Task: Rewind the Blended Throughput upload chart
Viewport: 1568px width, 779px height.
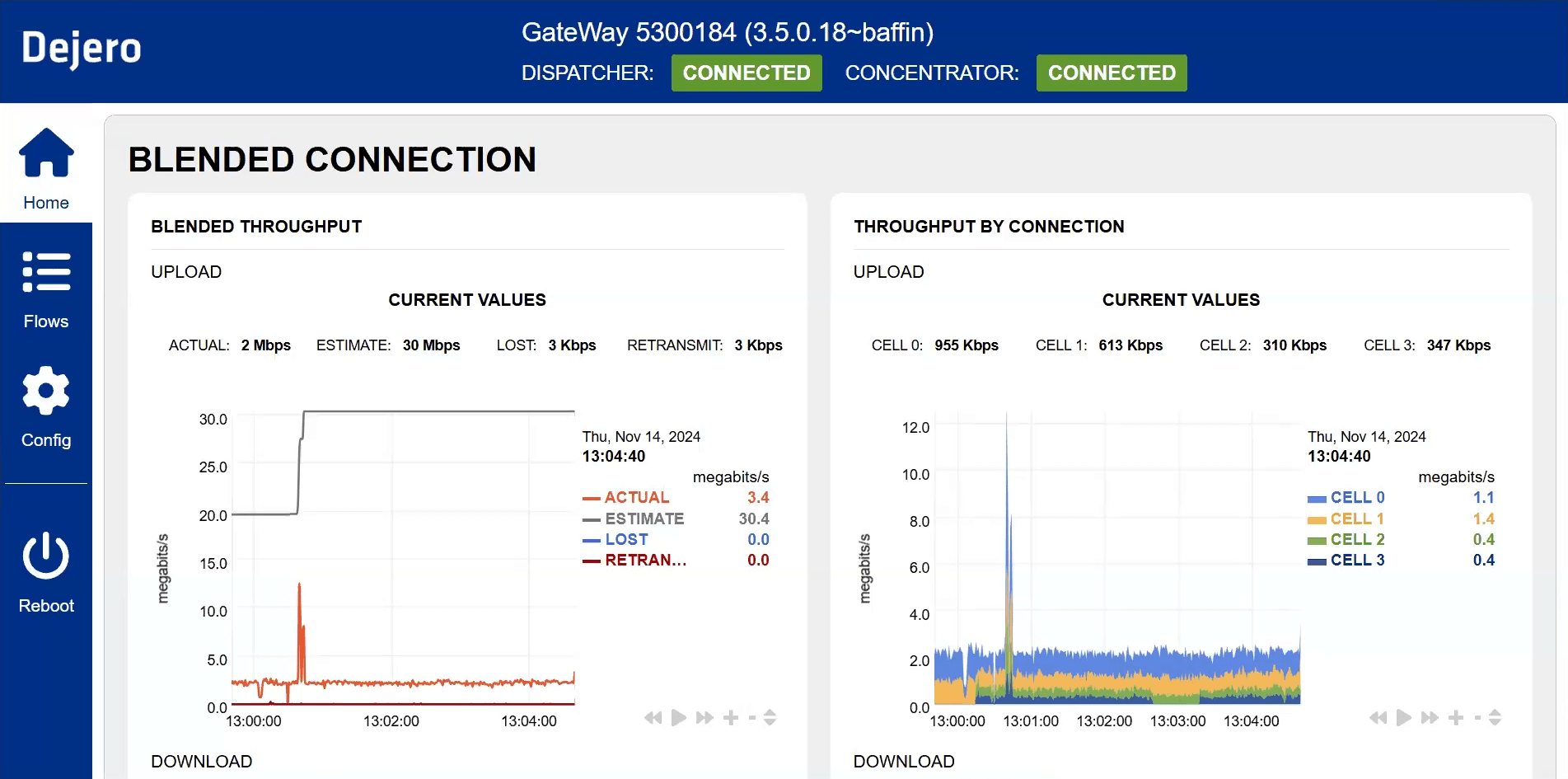Action: click(x=653, y=718)
